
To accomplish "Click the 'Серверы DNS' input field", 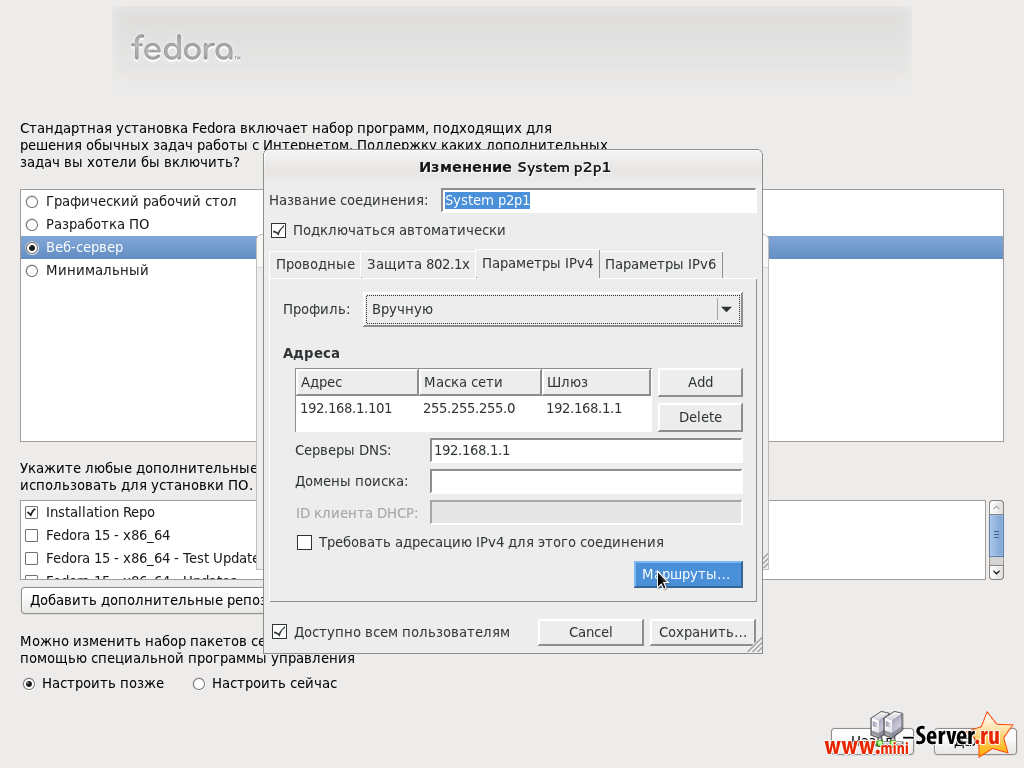I will point(586,451).
